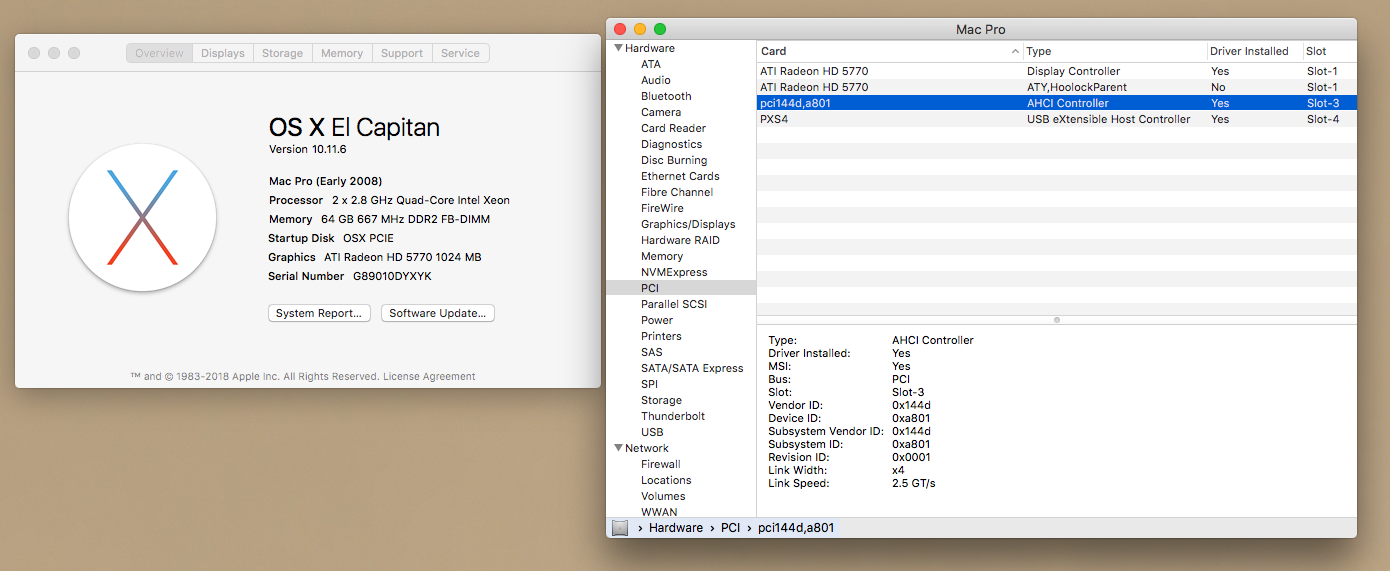Click pci144d,a801 in the path bar

796,528
